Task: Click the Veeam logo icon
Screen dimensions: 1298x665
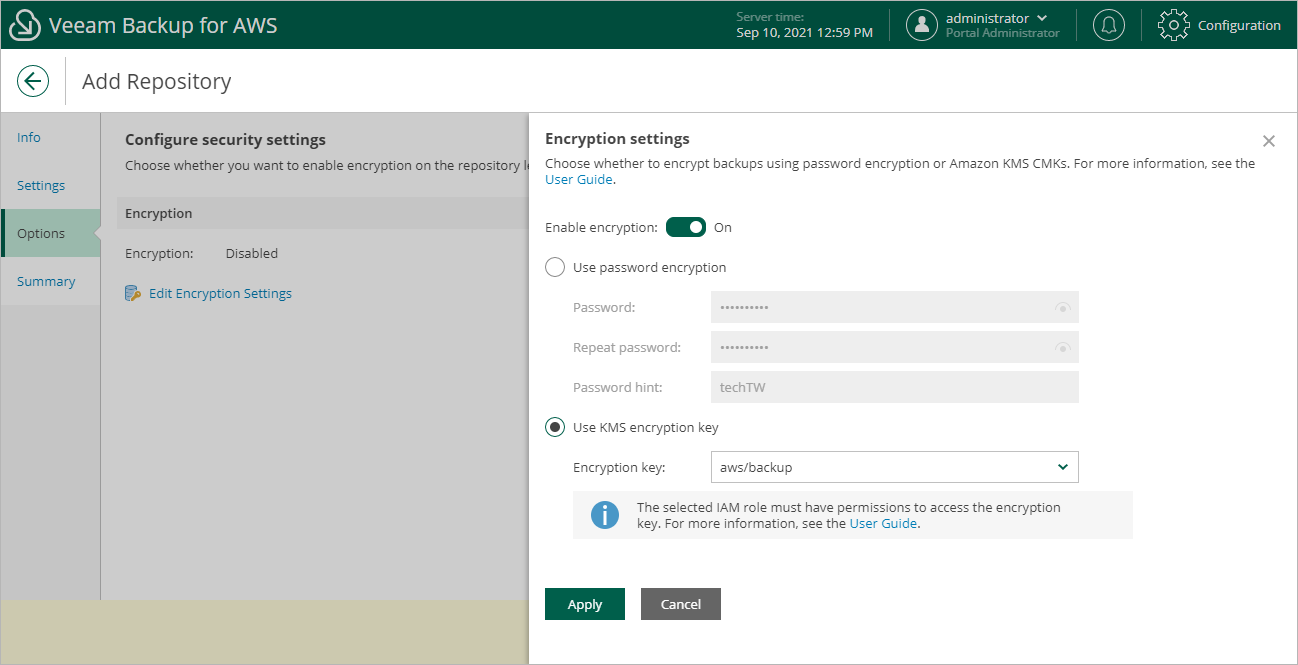Action: (25, 26)
